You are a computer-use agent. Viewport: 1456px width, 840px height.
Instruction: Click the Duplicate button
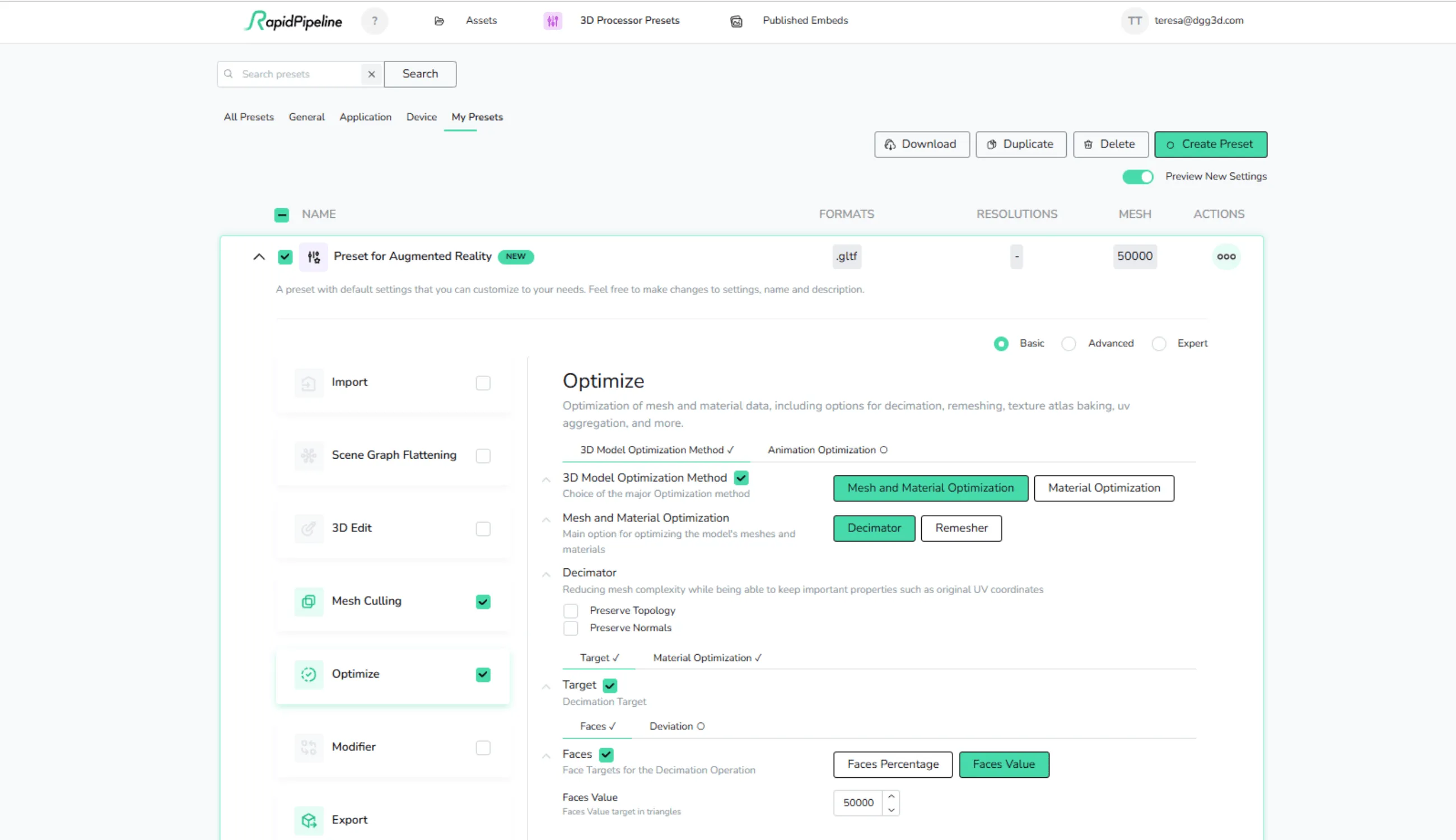click(x=1020, y=144)
